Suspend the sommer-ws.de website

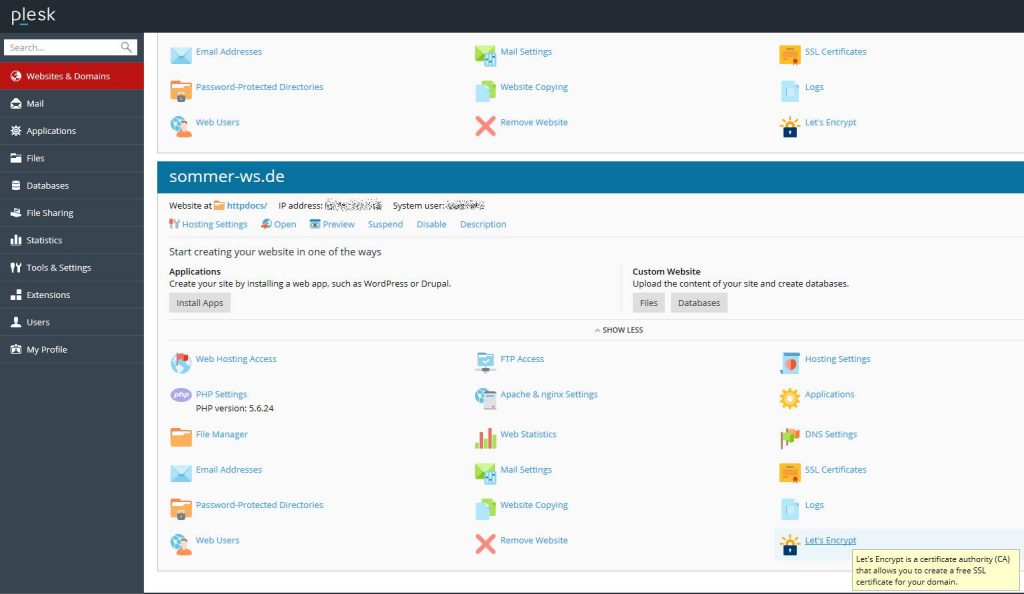click(x=385, y=224)
